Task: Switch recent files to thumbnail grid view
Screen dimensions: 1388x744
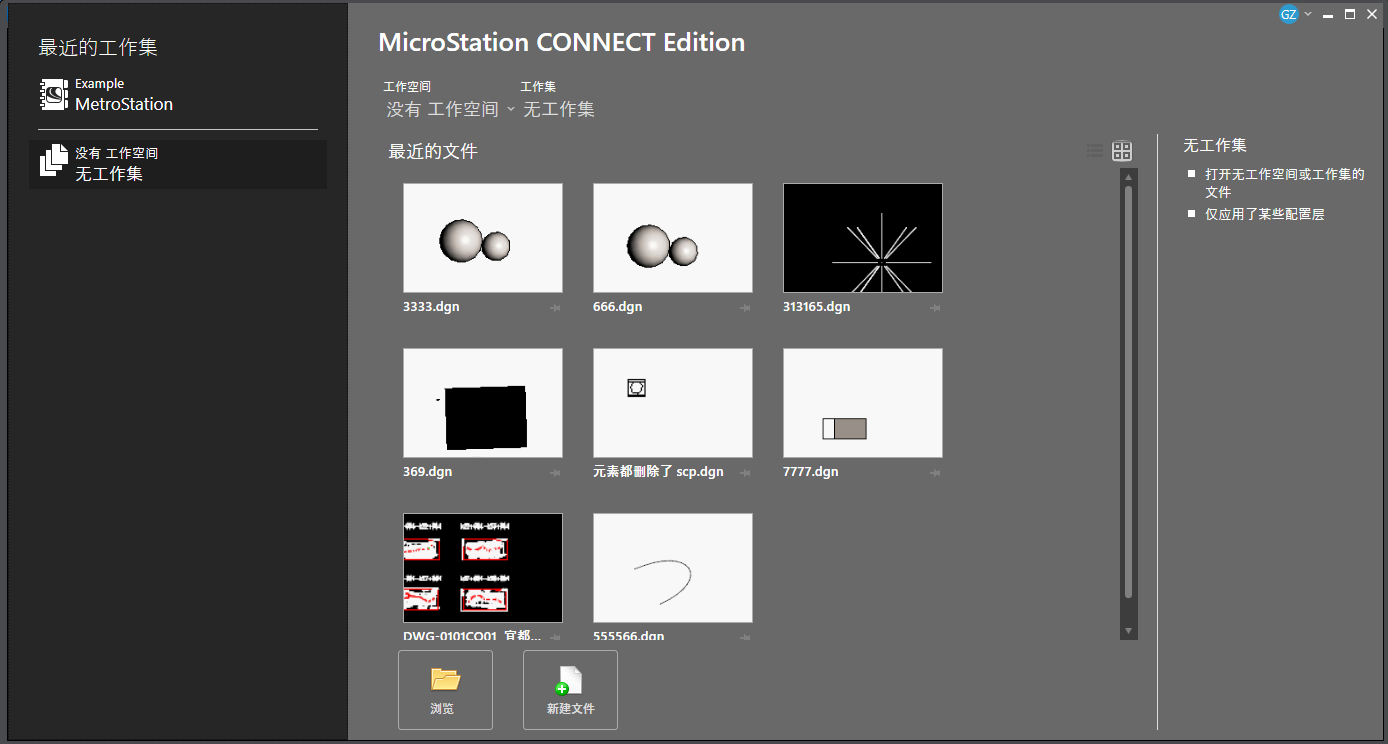Action: [x=1122, y=151]
